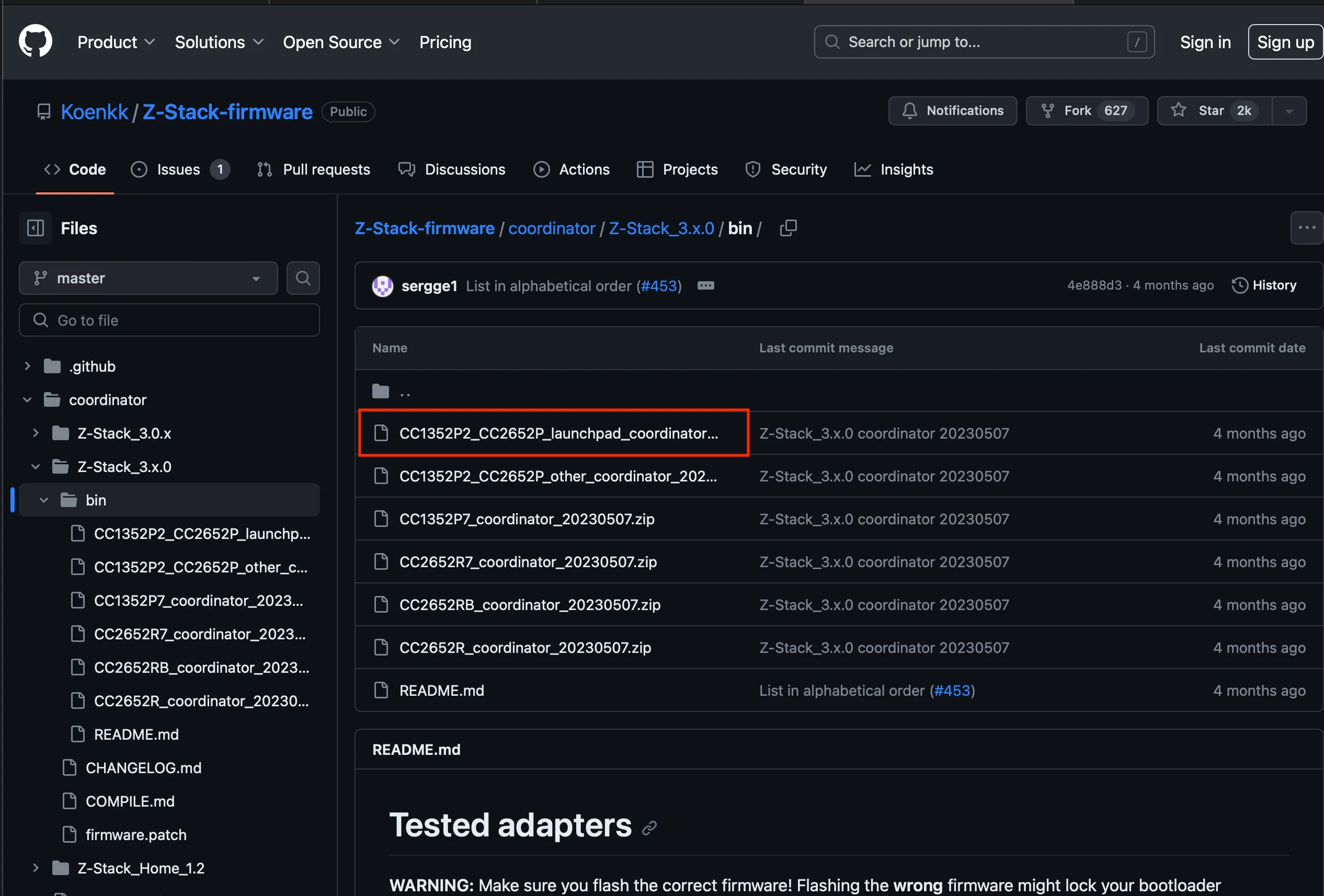
Task: Click commit hash 4e888d3
Action: click(1094, 285)
